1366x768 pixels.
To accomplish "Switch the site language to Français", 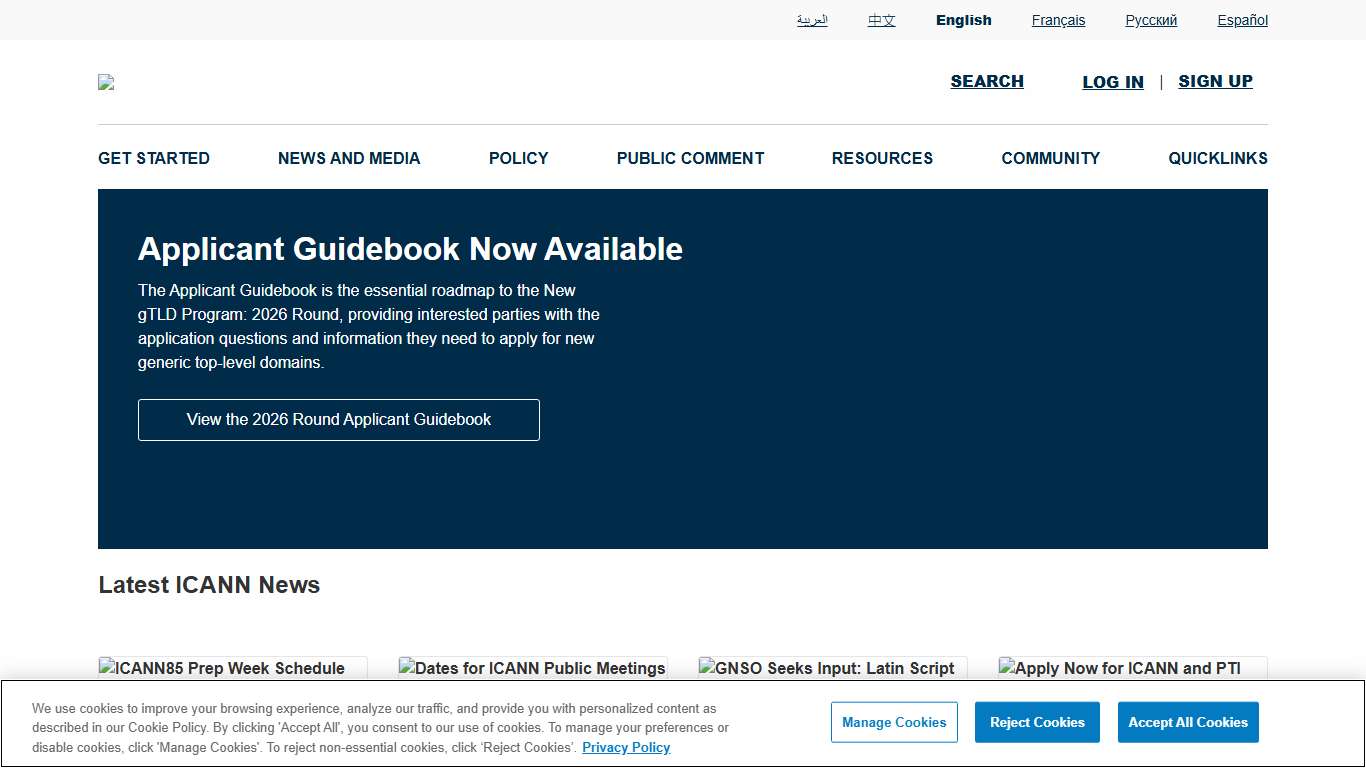I will click(x=1057, y=20).
